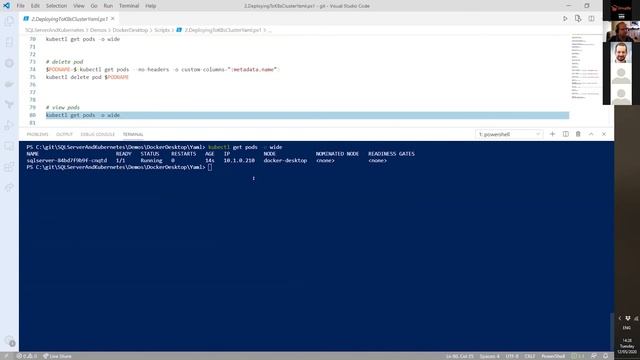Close the 2.DeployingToK8sClusterYaml.ps1 tab
Screen dimensions: 640x360
point(113,19)
